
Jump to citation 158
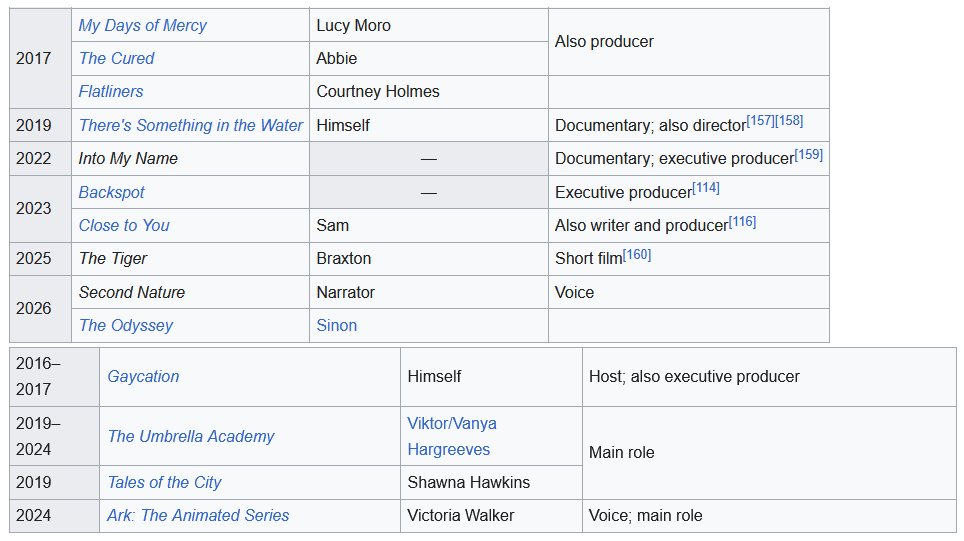[x=789, y=120]
